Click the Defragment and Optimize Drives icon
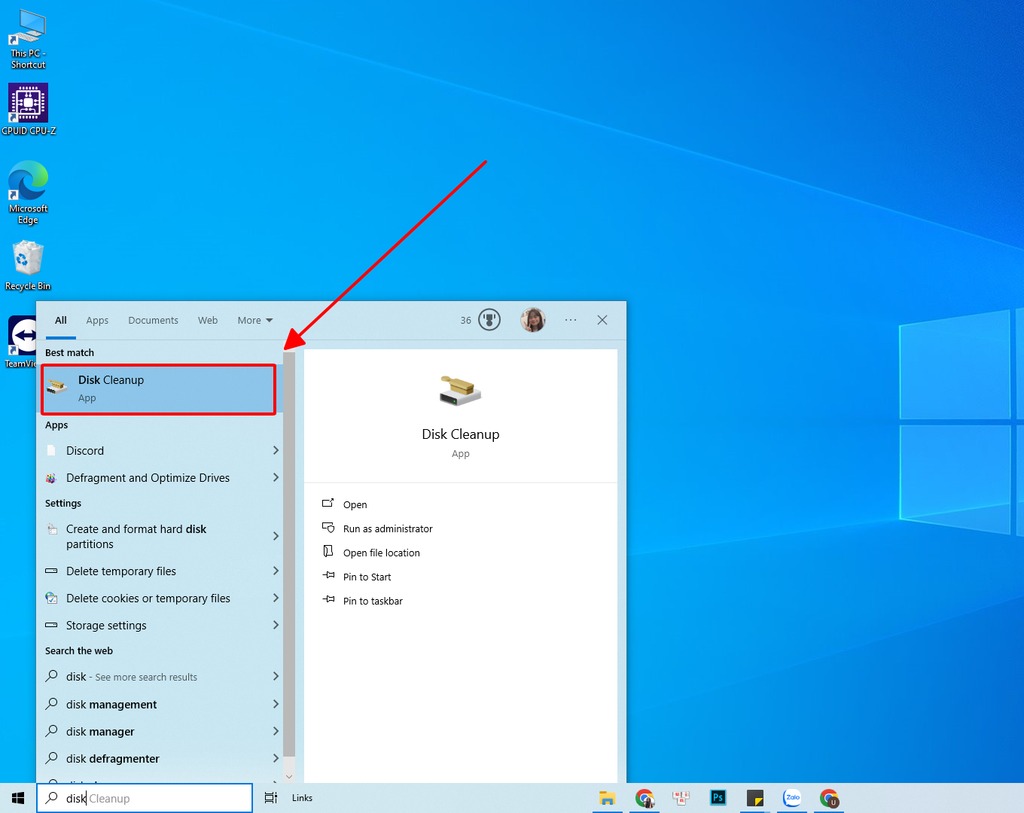The image size is (1024, 813). [x=51, y=478]
